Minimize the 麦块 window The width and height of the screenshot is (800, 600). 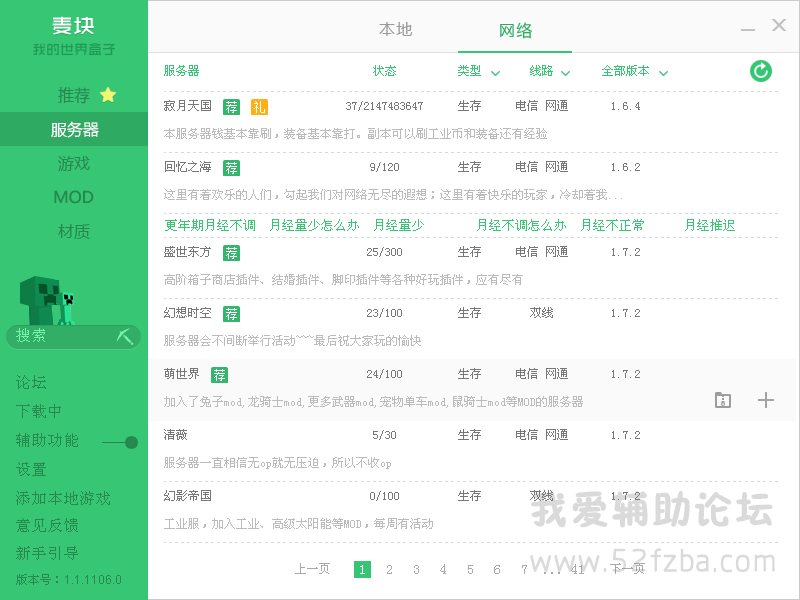(747, 30)
